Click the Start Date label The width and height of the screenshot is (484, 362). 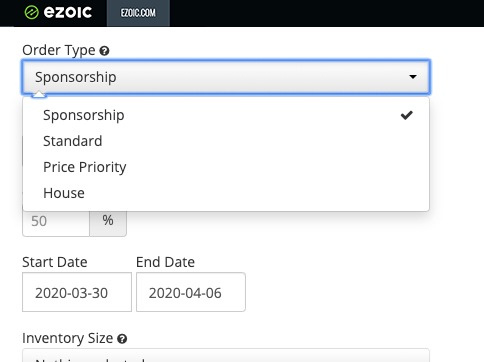55,262
